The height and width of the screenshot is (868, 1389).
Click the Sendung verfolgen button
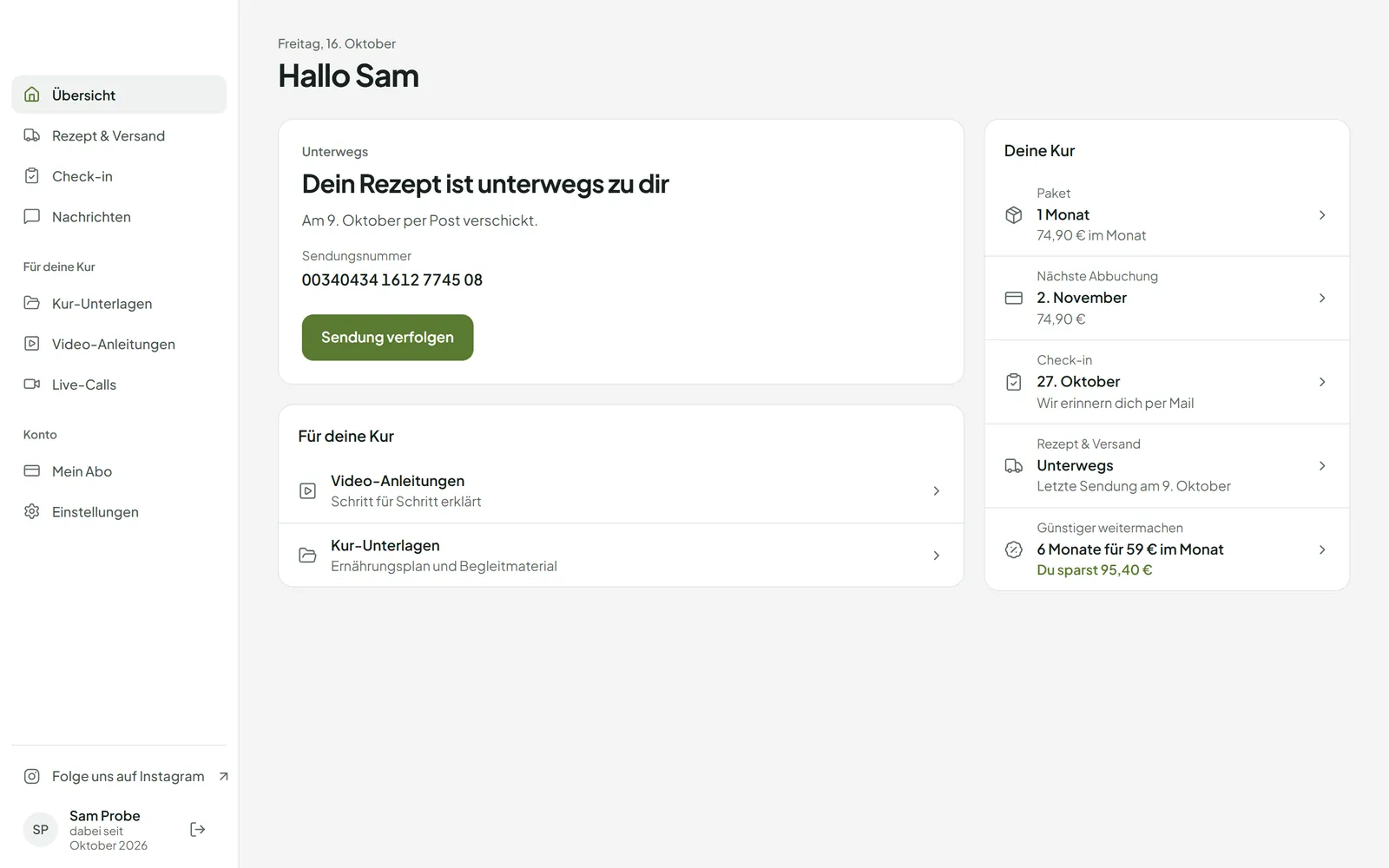coord(387,337)
